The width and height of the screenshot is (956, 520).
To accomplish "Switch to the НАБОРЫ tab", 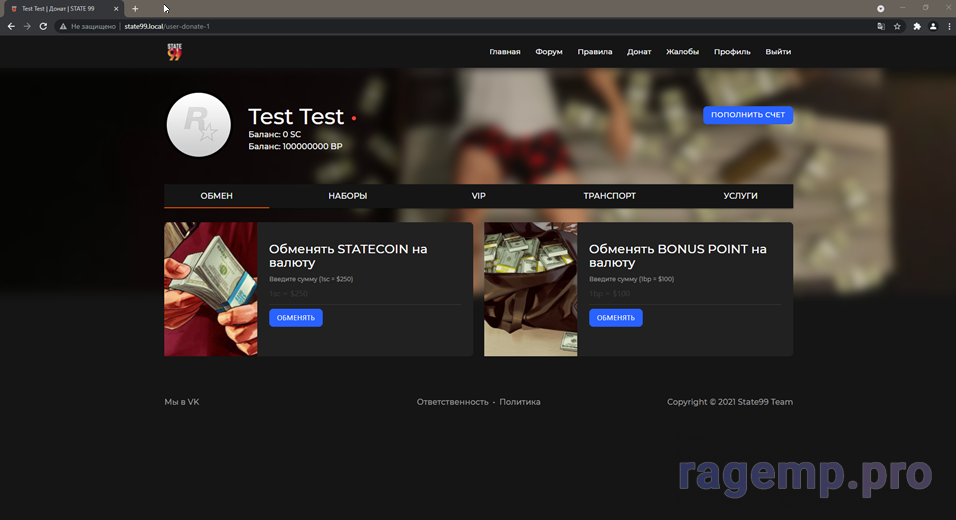I will pyautogui.click(x=347, y=196).
